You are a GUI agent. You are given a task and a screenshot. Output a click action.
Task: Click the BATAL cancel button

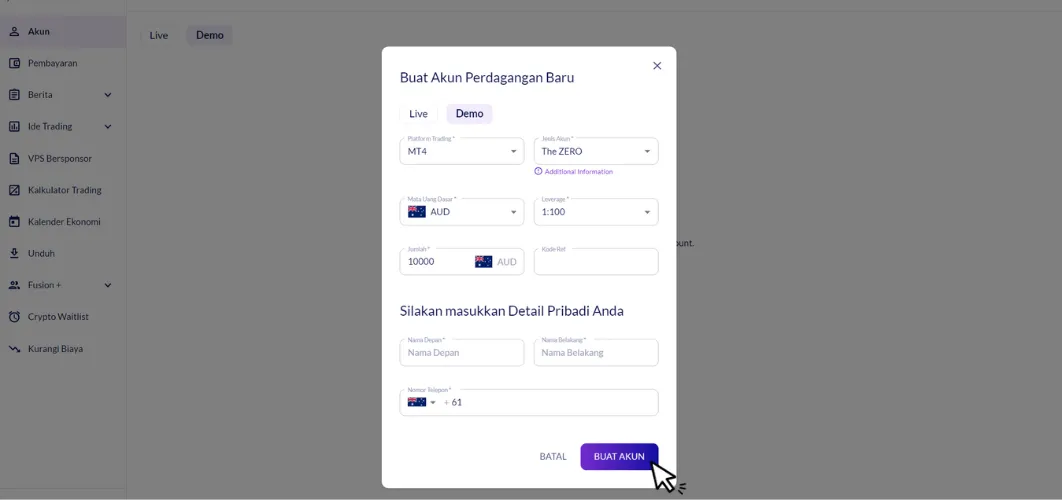[553, 457]
